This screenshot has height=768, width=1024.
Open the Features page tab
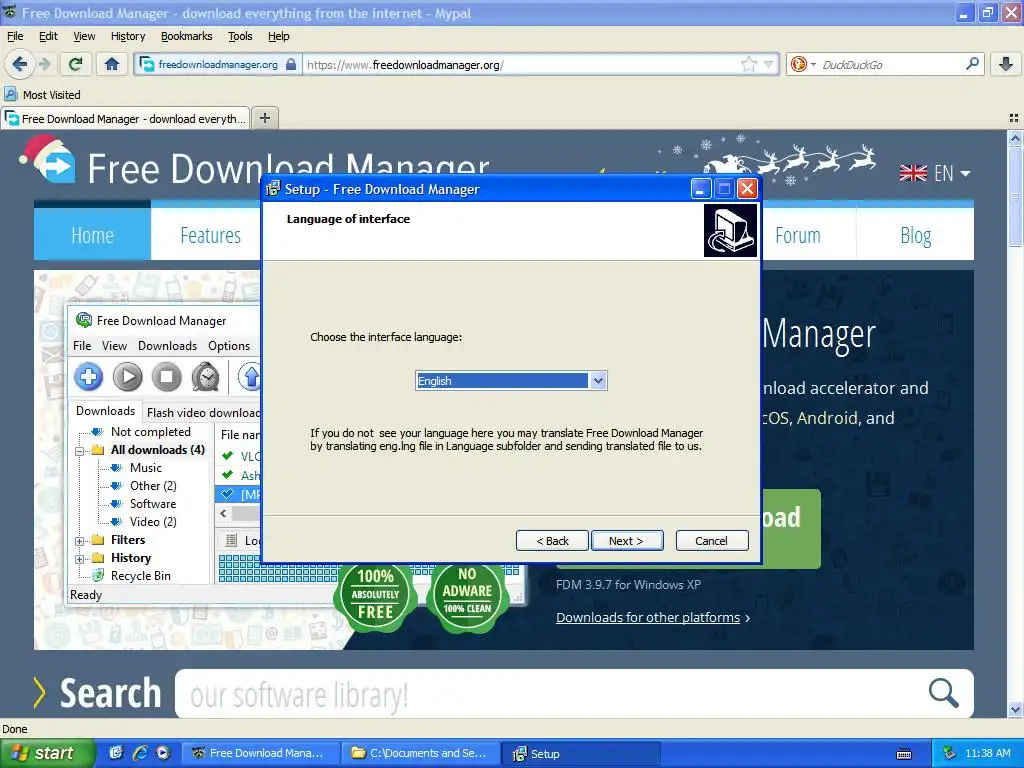pos(210,235)
